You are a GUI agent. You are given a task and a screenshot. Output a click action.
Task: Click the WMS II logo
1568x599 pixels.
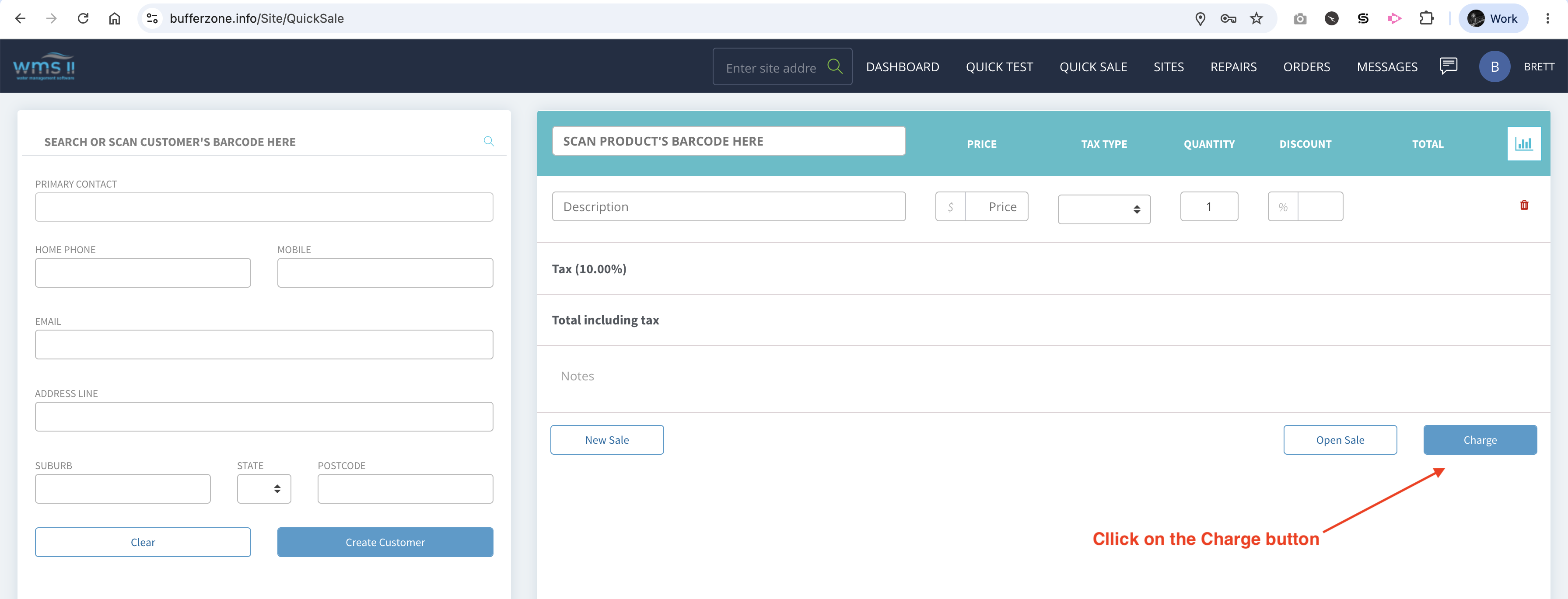[44, 66]
